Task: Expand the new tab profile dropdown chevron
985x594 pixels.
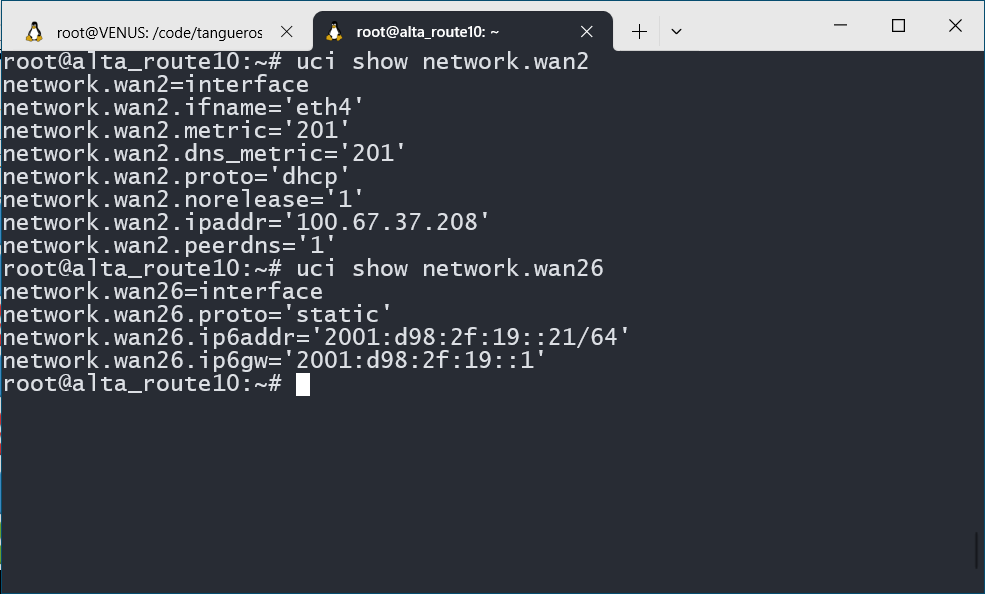Action: coord(676,32)
